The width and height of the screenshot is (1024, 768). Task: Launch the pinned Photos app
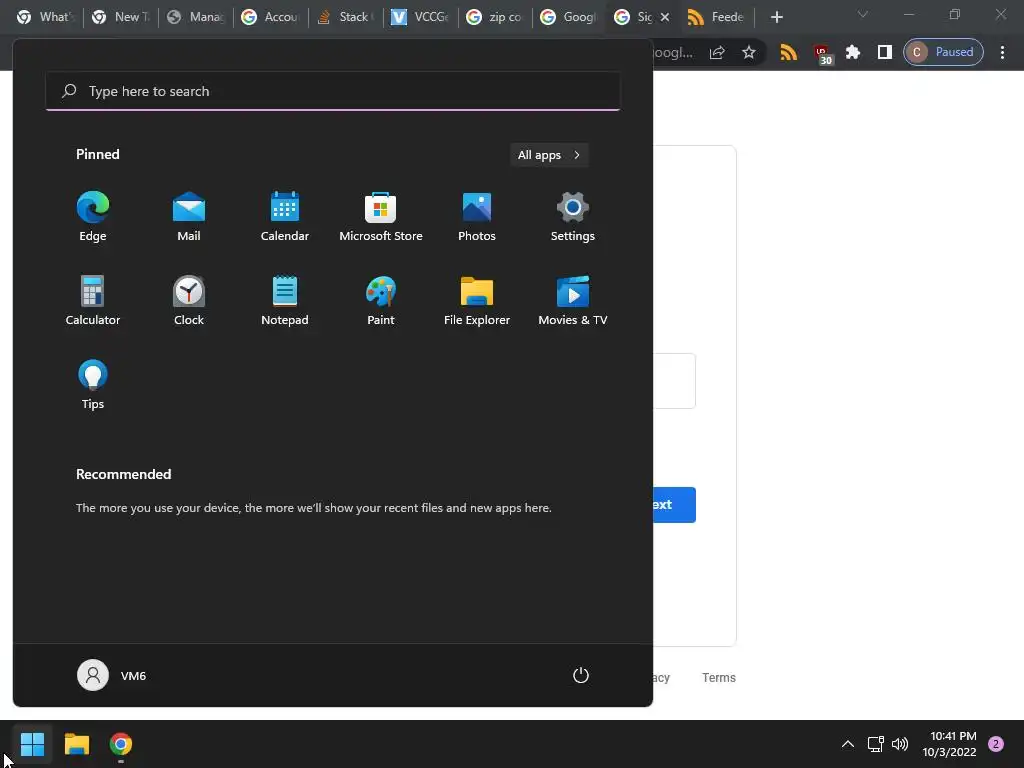point(477,217)
